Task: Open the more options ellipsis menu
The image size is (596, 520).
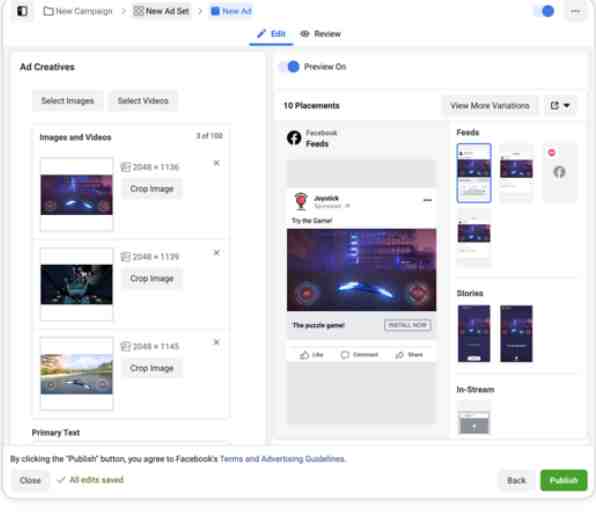Action: tap(575, 11)
